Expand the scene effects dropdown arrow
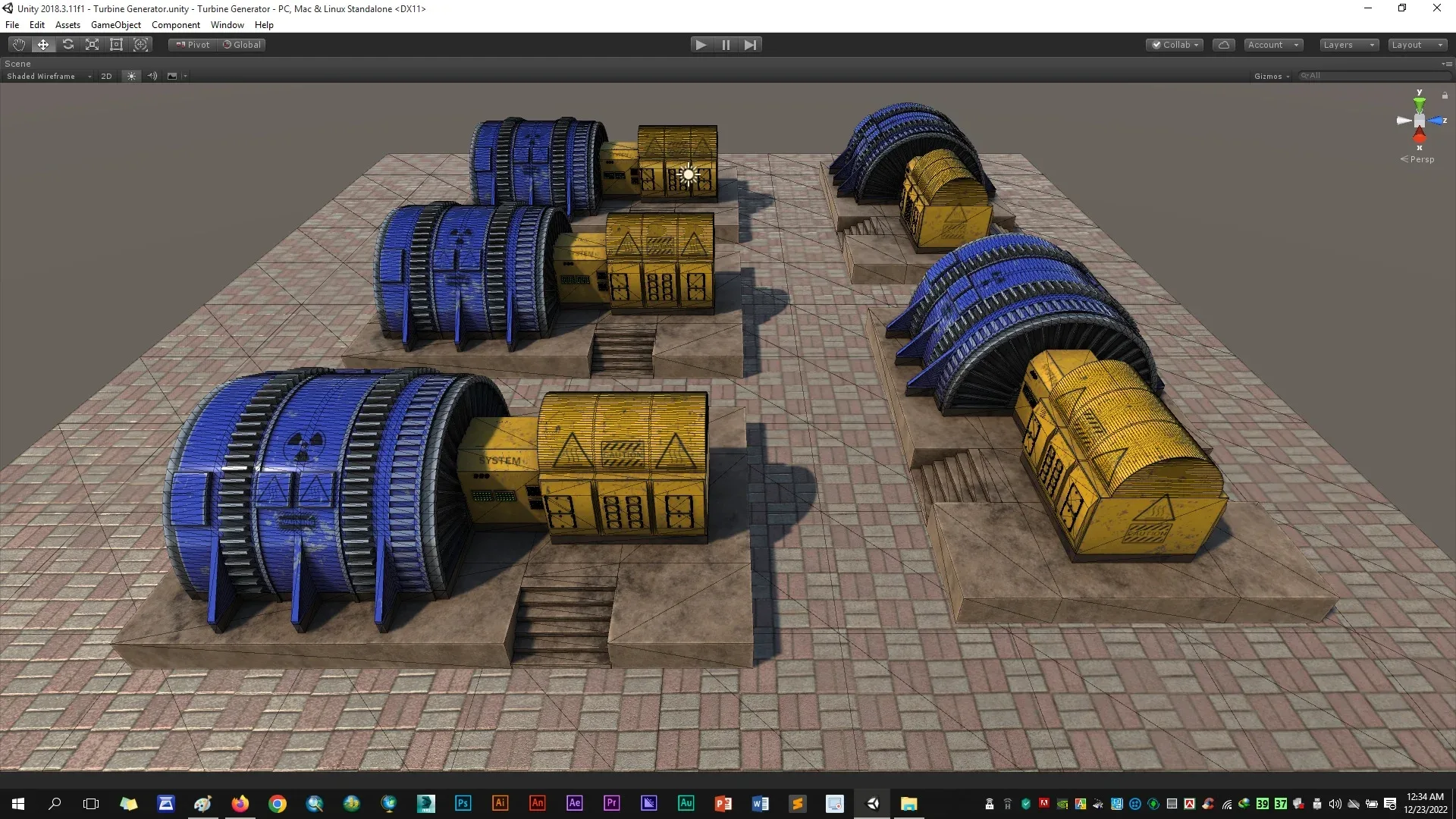The width and height of the screenshot is (1456, 819). 185,76
